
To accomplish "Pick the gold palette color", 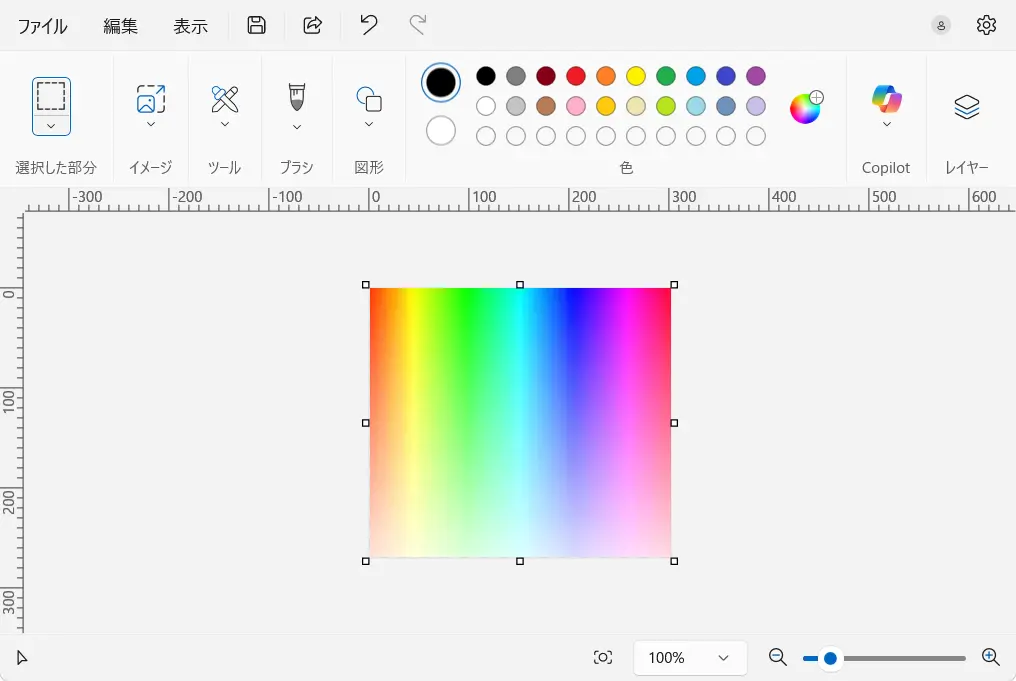I will click(x=606, y=106).
